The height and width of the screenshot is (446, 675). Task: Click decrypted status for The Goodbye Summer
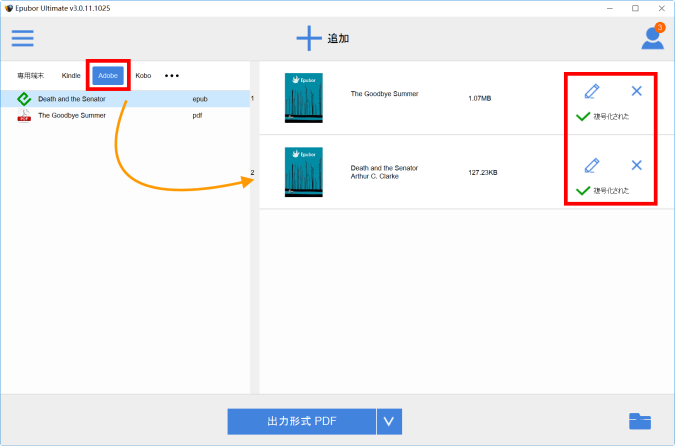pyautogui.click(x=602, y=117)
